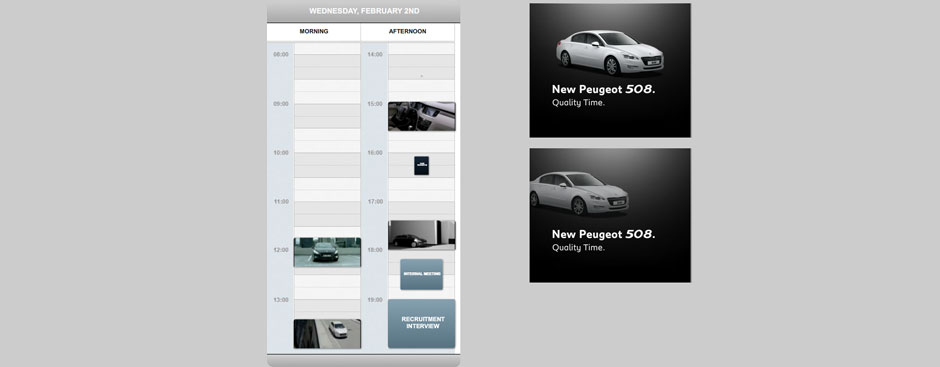This screenshot has width=940, height=367.
Task: Open the Recruitment Interview appointment
Action: [421, 324]
